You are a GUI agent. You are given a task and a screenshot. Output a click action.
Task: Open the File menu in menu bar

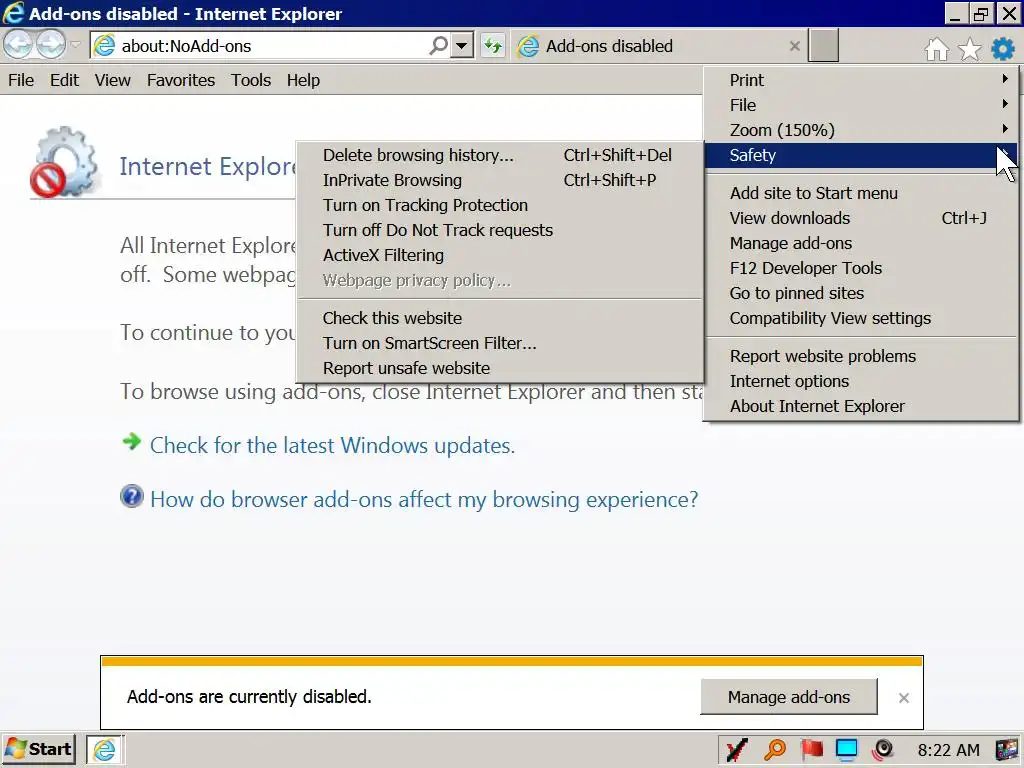coord(21,80)
